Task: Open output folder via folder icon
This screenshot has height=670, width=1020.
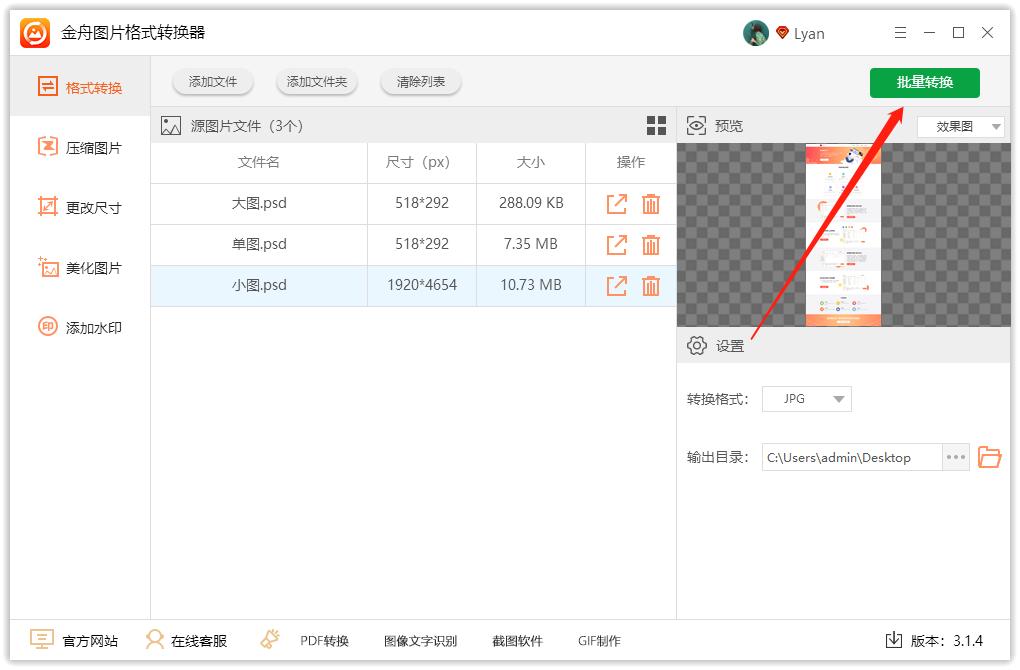Action: click(x=990, y=457)
